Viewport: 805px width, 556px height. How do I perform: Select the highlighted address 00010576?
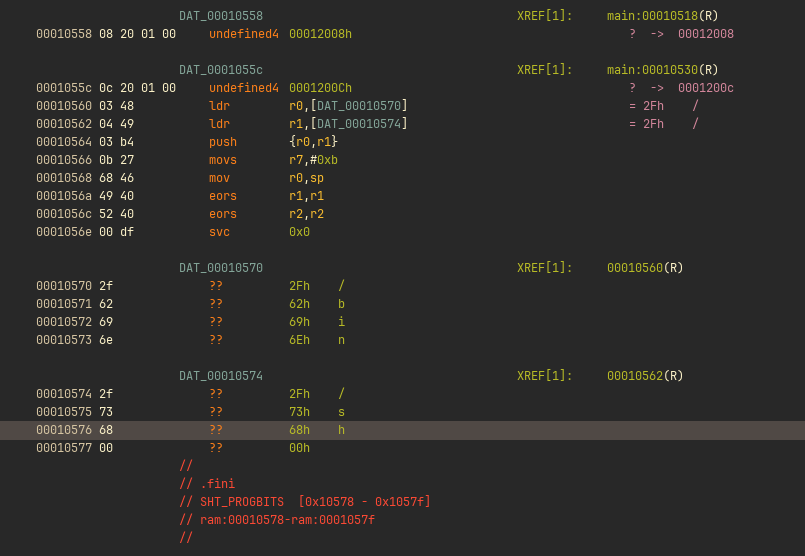(63, 430)
